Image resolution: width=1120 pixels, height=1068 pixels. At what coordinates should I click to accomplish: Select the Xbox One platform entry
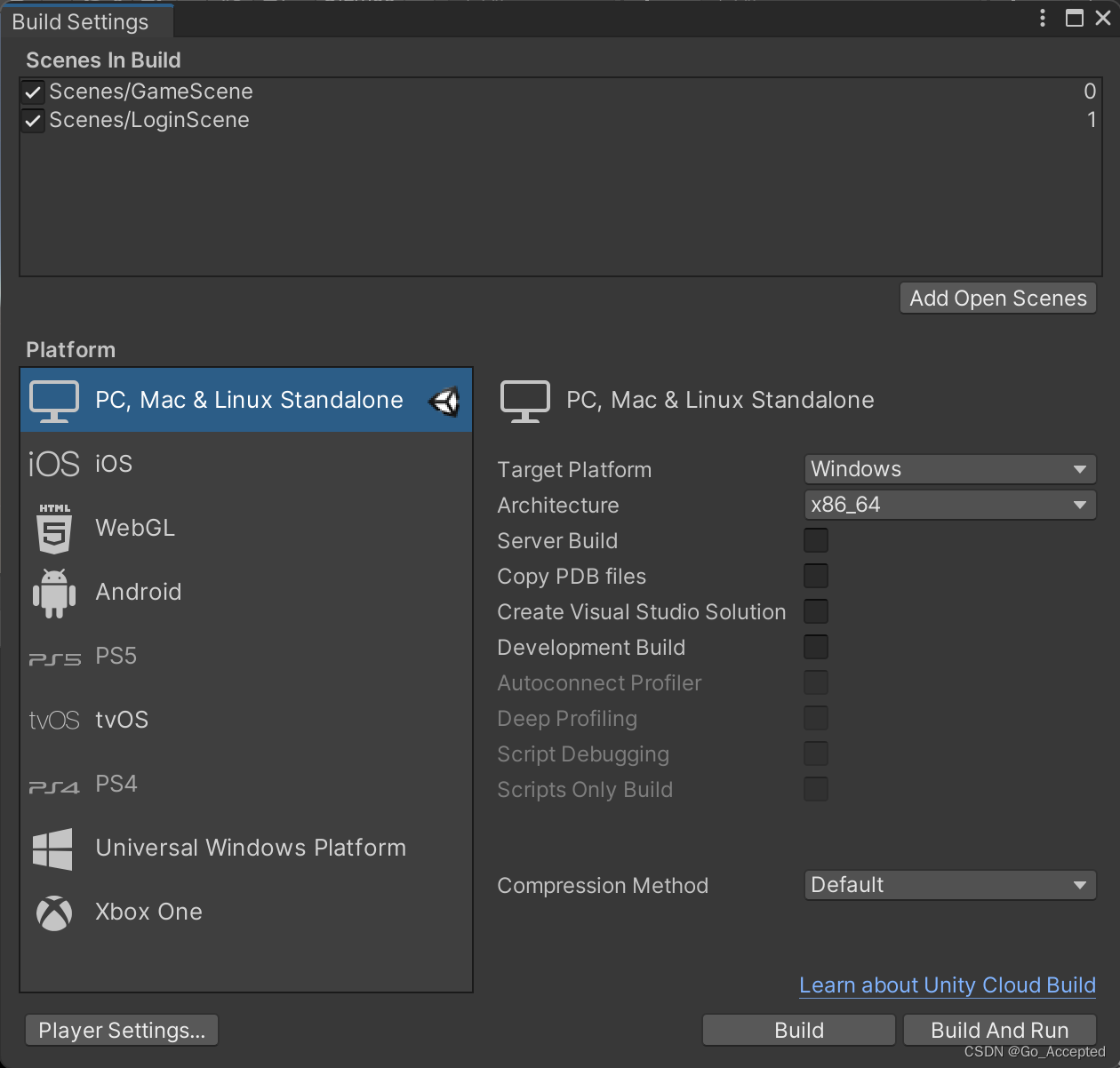point(246,912)
